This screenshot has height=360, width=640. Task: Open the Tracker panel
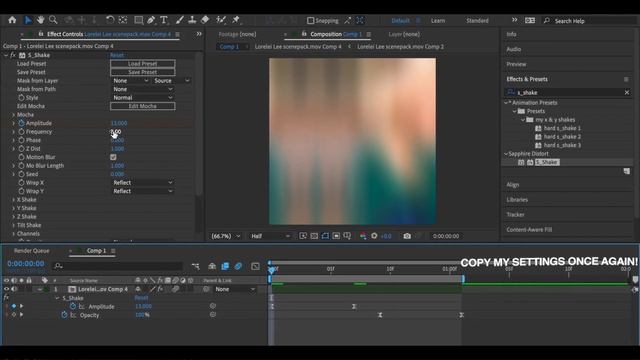click(x=515, y=215)
